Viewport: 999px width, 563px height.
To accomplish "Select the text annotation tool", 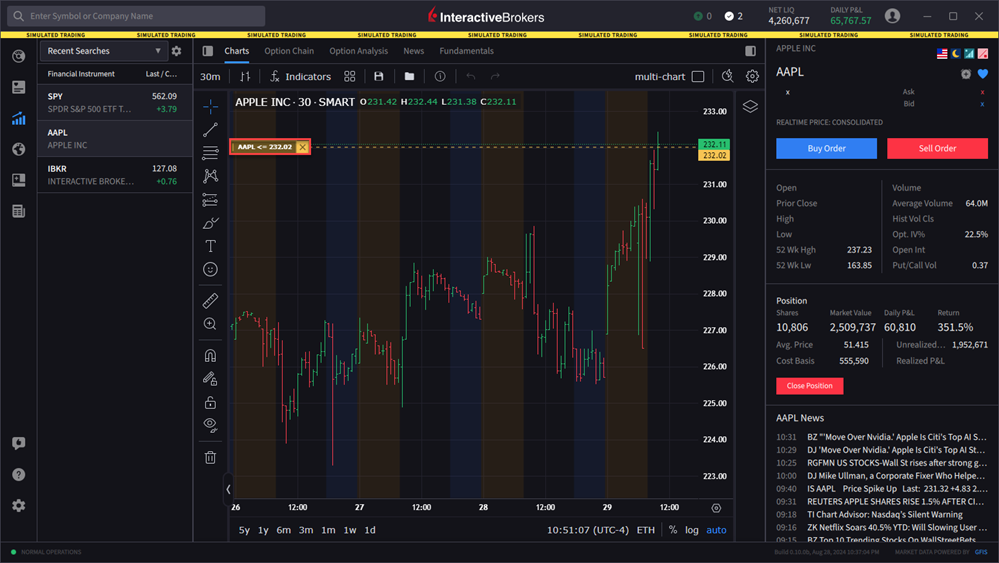I will pyautogui.click(x=210, y=246).
